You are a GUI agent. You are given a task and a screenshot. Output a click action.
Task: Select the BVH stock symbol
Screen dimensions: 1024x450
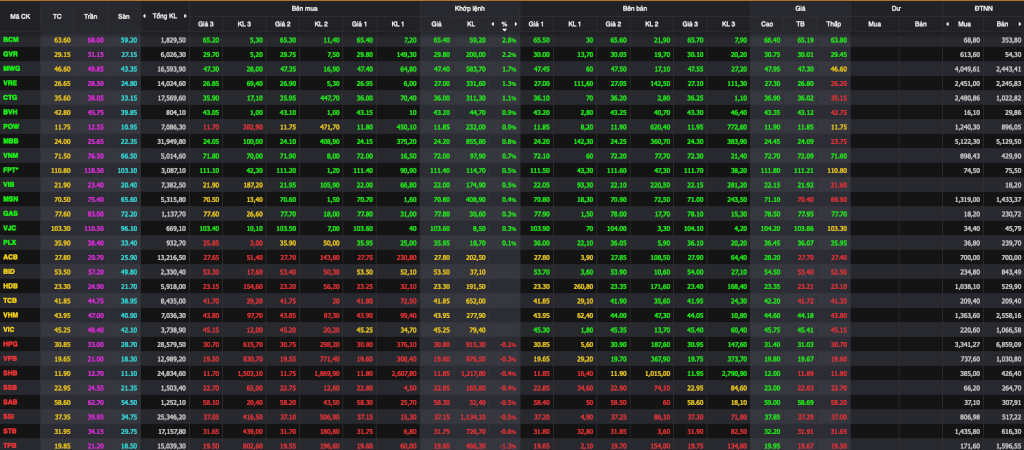[x=10, y=112]
